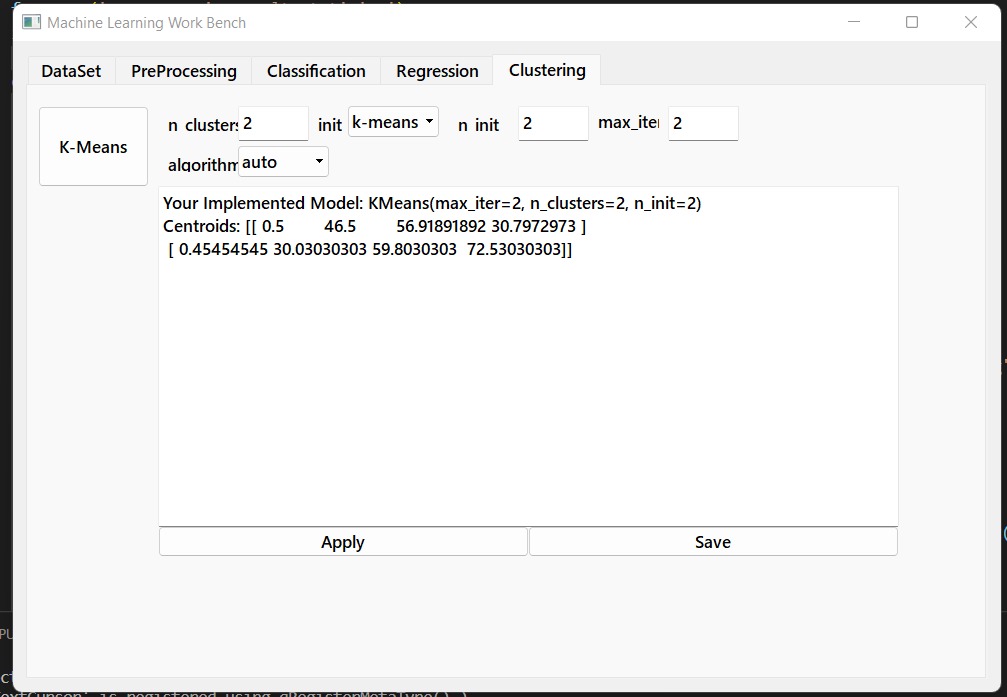The height and width of the screenshot is (697, 1007).
Task: Click the Apply button
Action: click(343, 542)
